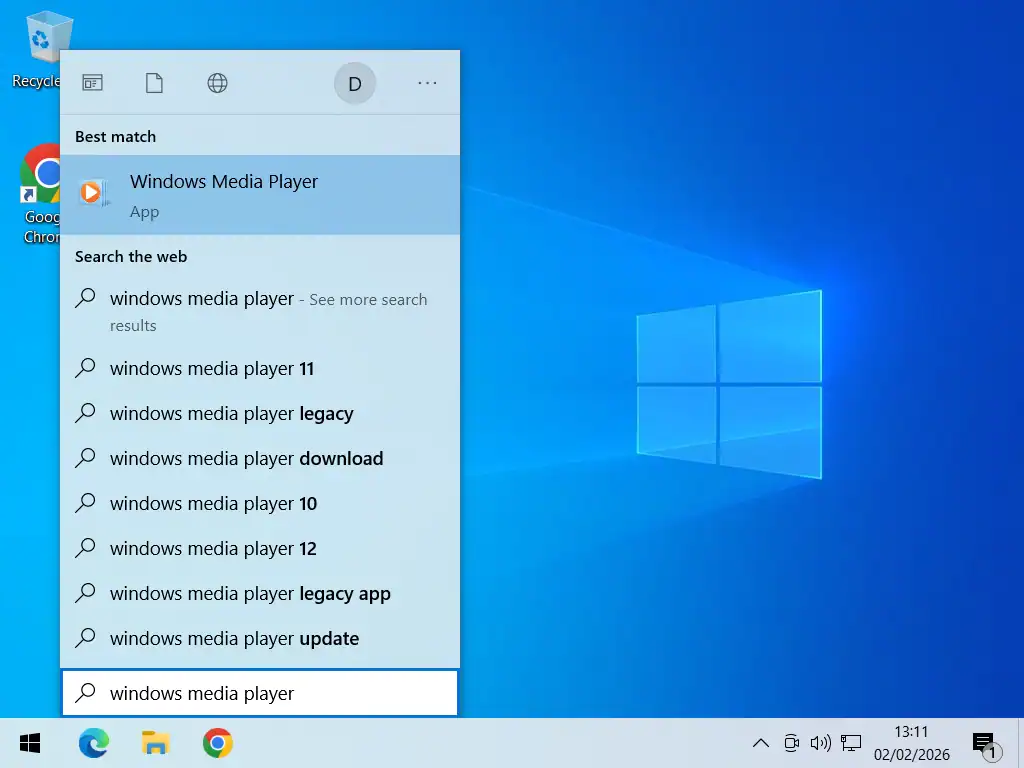Switch to the Apps search filter tab
This screenshot has height=768, width=1024.
(92, 83)
